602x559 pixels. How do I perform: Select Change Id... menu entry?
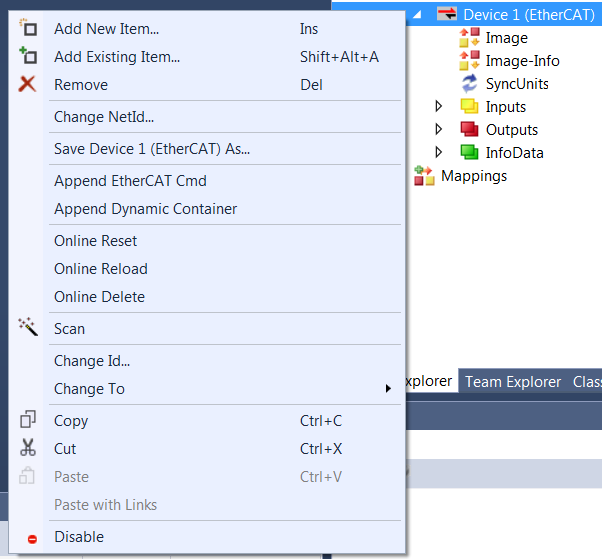[206, 361]
